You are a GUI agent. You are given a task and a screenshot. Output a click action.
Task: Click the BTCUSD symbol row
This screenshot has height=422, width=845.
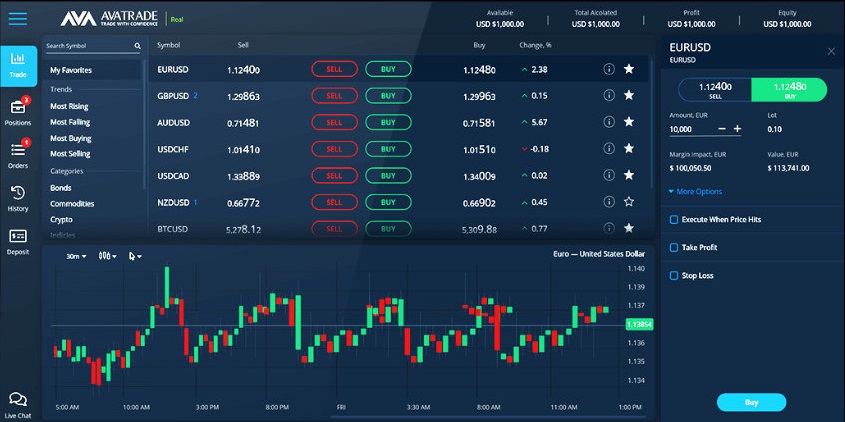click(x=399, y=229)
